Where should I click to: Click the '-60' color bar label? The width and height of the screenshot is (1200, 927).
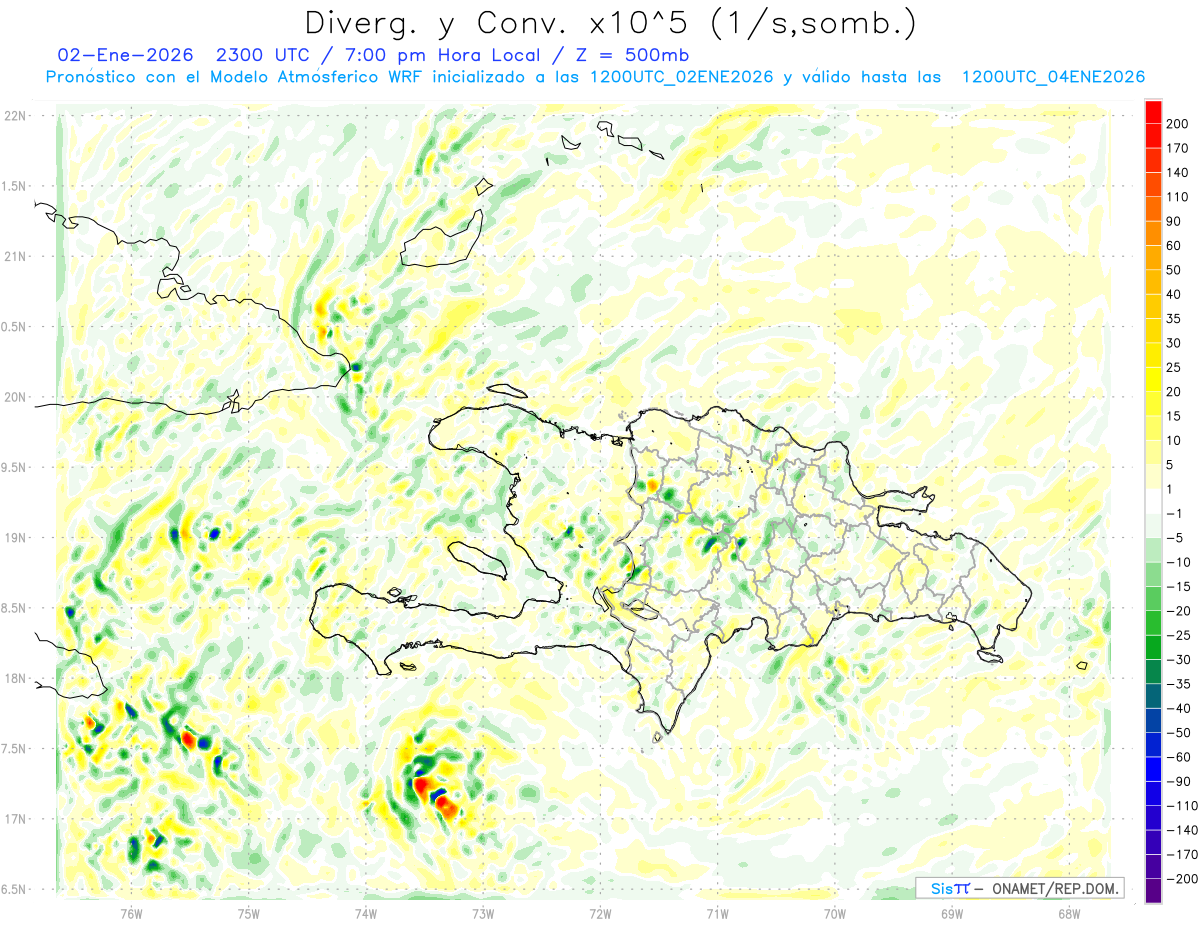click(1180, 757)
